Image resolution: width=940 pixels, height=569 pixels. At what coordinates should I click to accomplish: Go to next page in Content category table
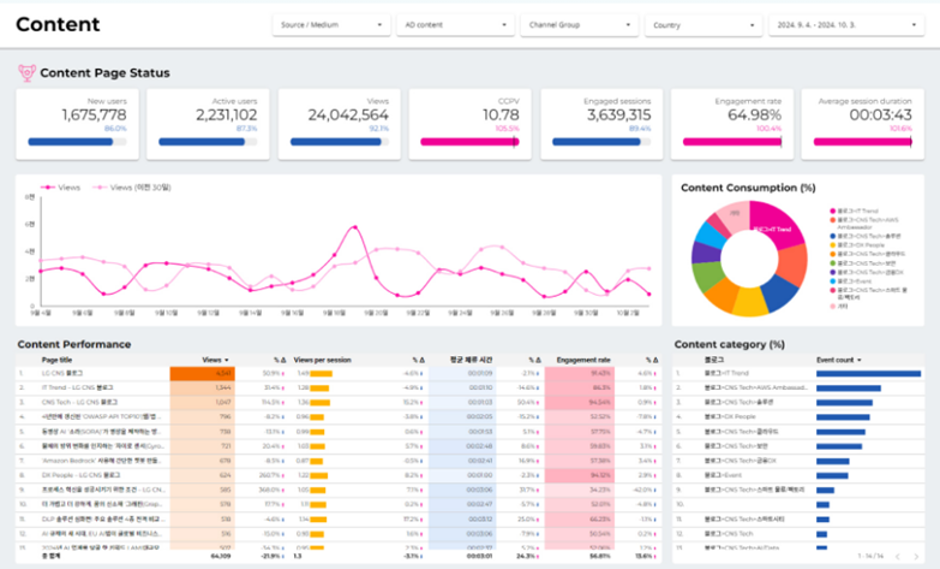pyautogui.click(x=916, y=556)
